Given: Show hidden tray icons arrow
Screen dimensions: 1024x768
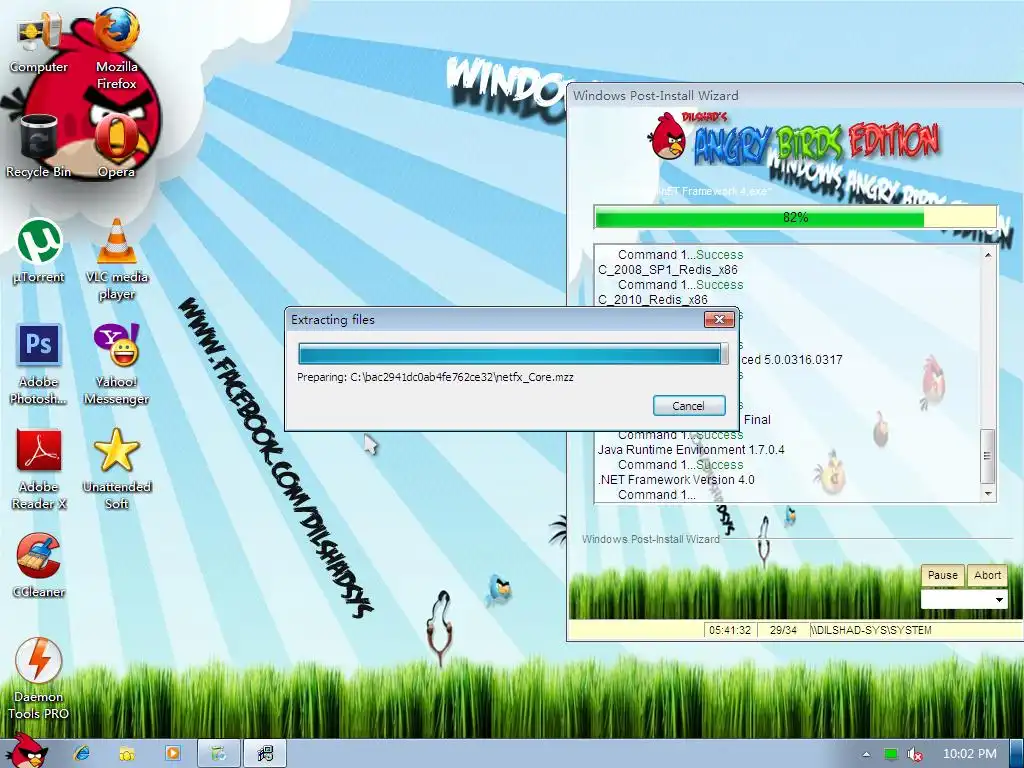Looking at the screenshot, I should (x=867, y=754).
